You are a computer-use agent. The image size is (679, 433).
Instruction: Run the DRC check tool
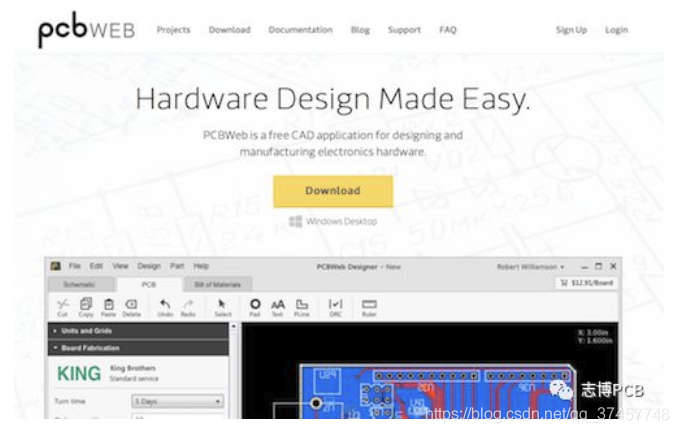(336, 307)
